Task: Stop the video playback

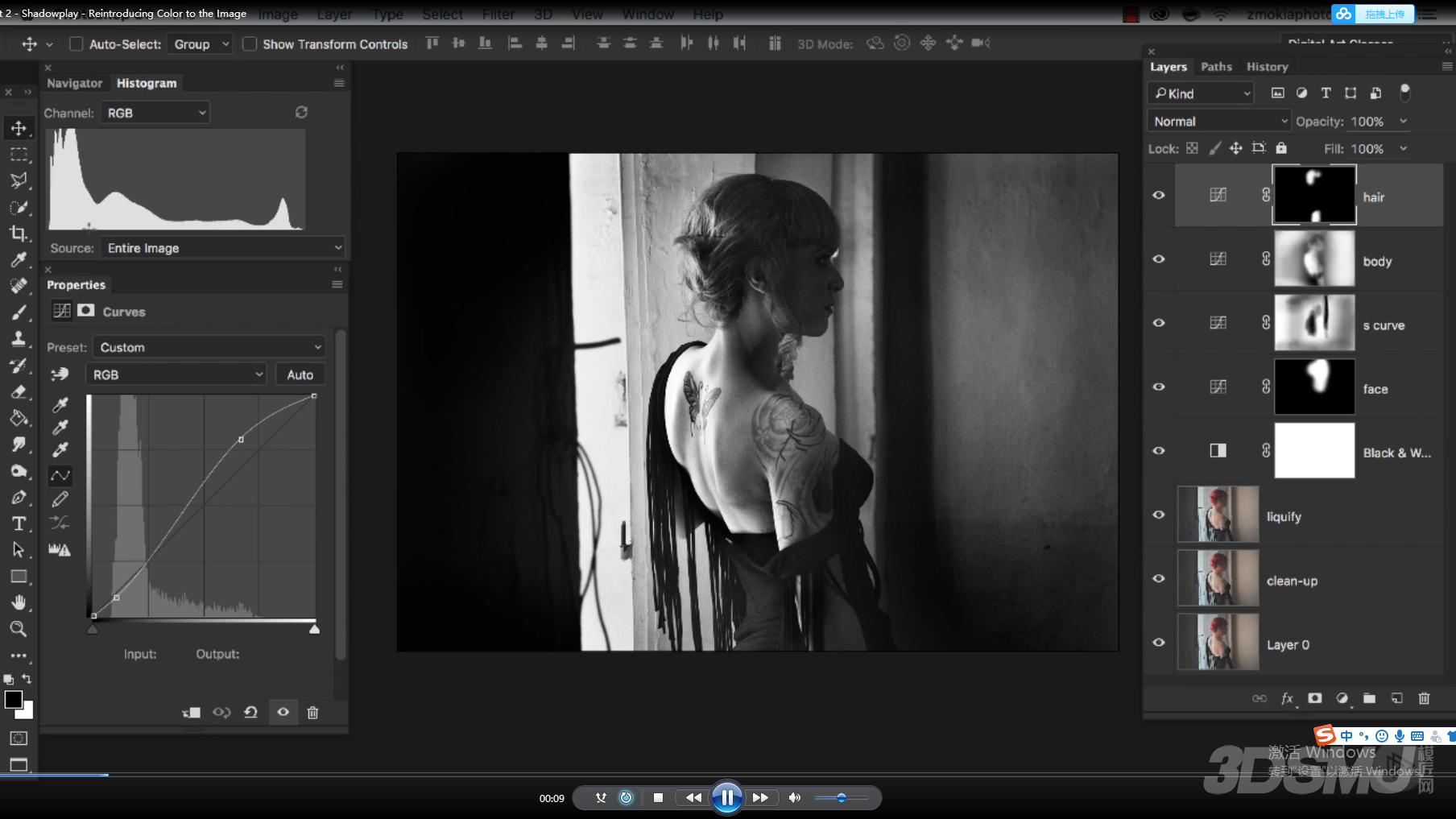Action: tap(658, 798)
